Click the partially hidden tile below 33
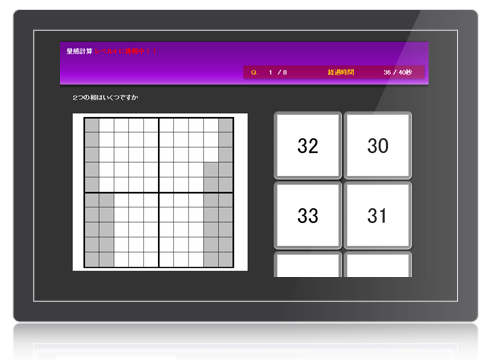Image resolution: width=480 pixels, height=360 pixels. click(x=308, y=265)
